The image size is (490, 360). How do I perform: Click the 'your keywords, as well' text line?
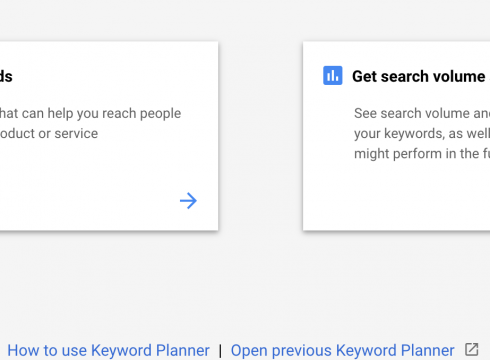pos(422,134)
